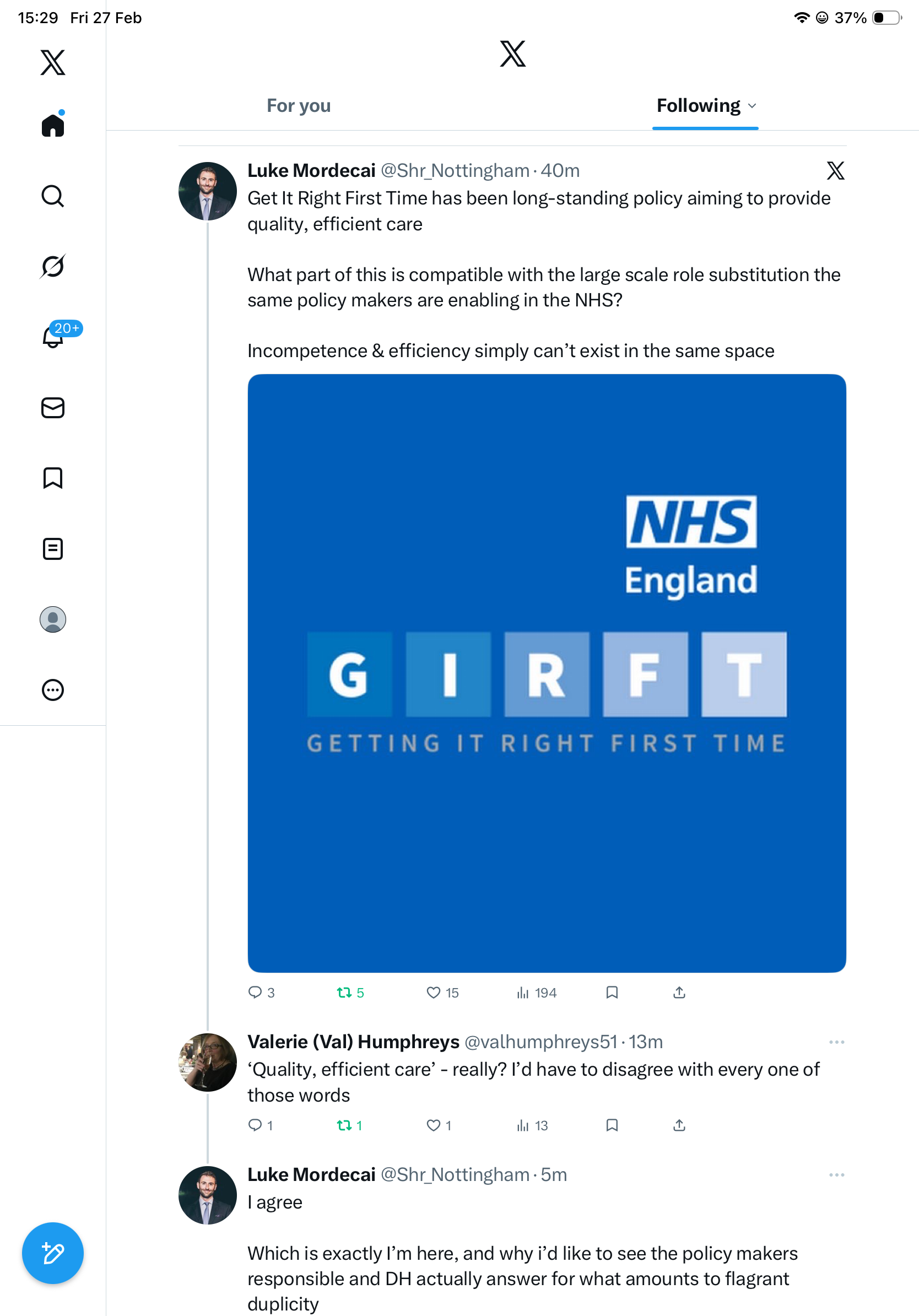
Task: Open Lists icon in sidebar
Action: (x=53, y=549)
